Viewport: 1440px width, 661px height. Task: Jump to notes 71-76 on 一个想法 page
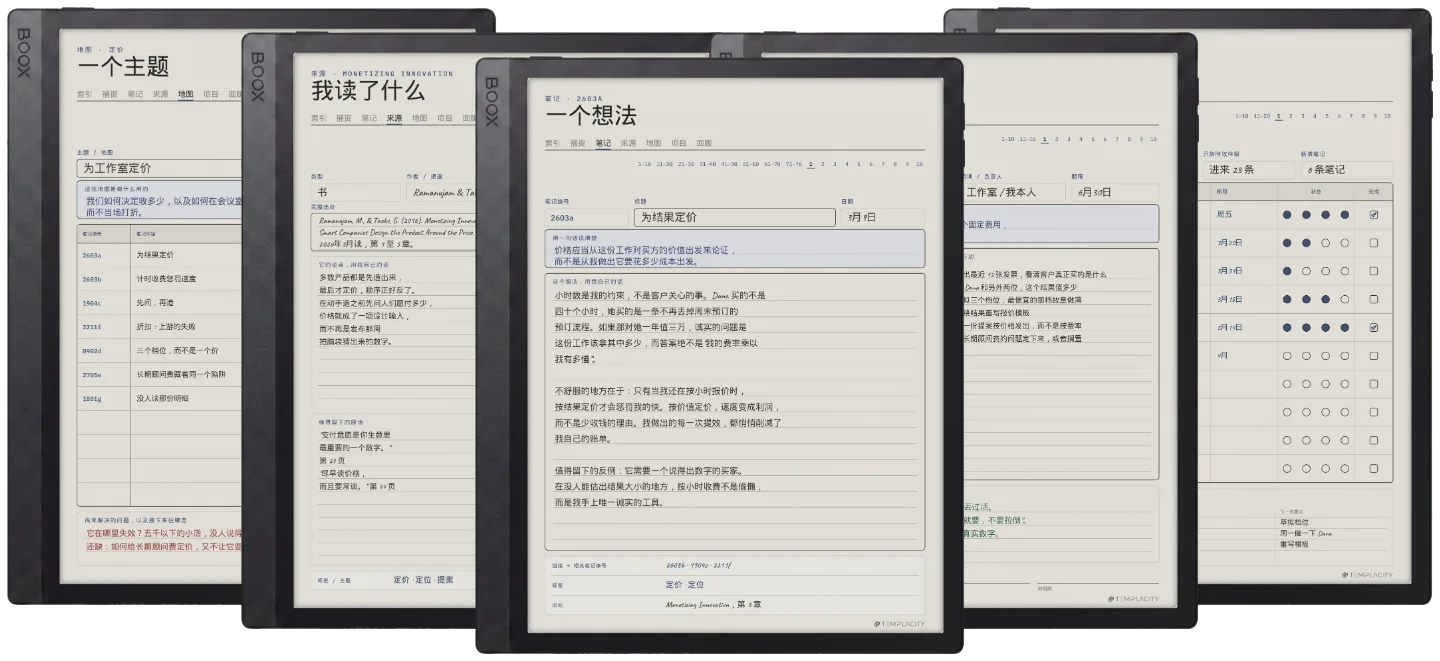click(794, 163)
